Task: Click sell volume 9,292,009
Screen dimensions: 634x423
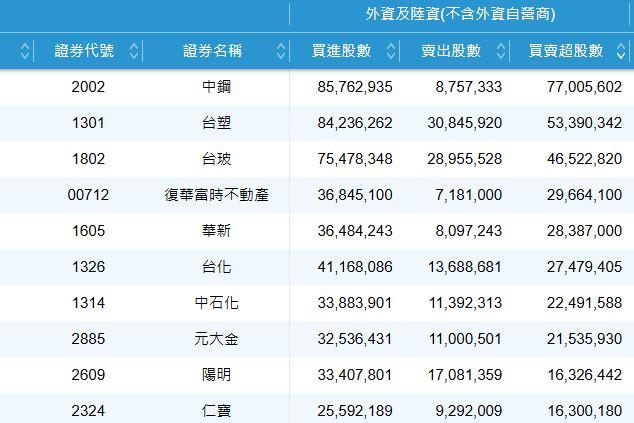Action: click(x=469, y=411)
